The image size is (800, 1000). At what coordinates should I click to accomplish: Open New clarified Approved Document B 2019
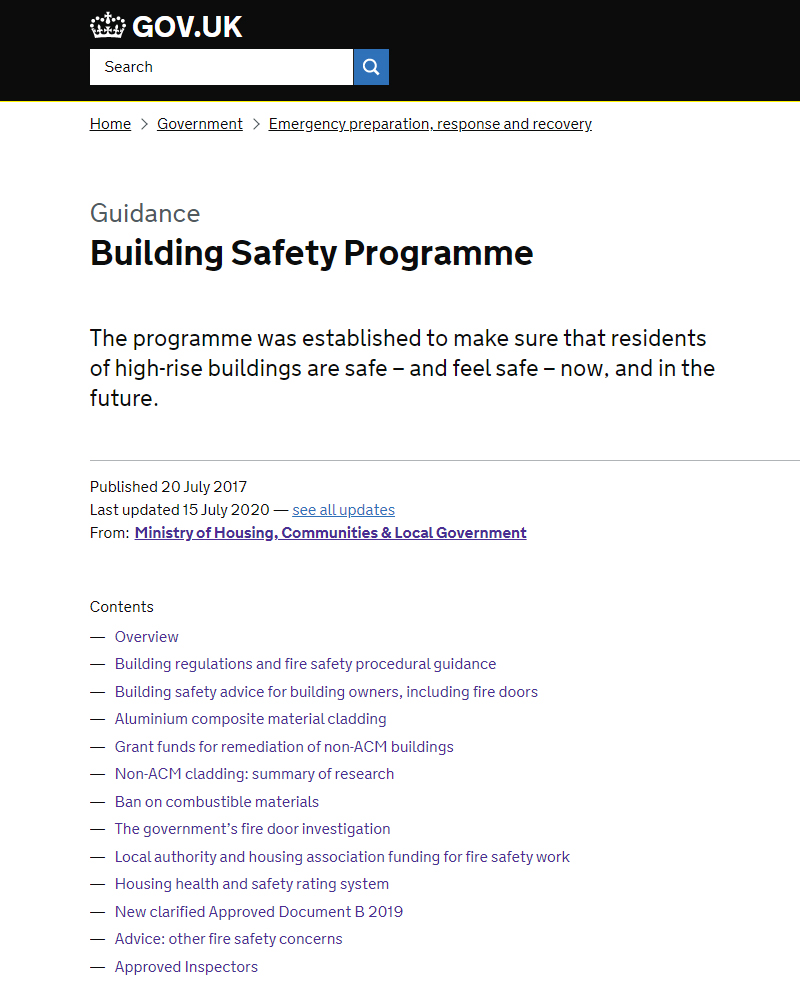pyautogui.click(x=258, y=912)
